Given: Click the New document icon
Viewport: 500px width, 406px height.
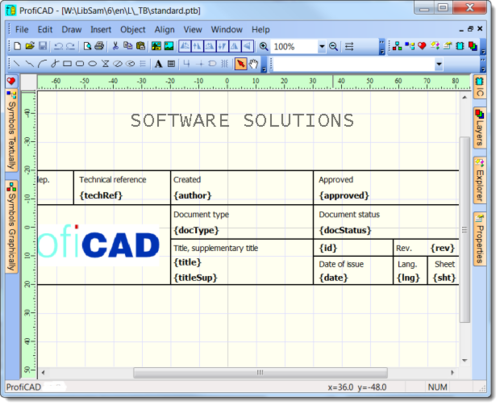Looking at the screenshot, I should (x=17, y=46).
